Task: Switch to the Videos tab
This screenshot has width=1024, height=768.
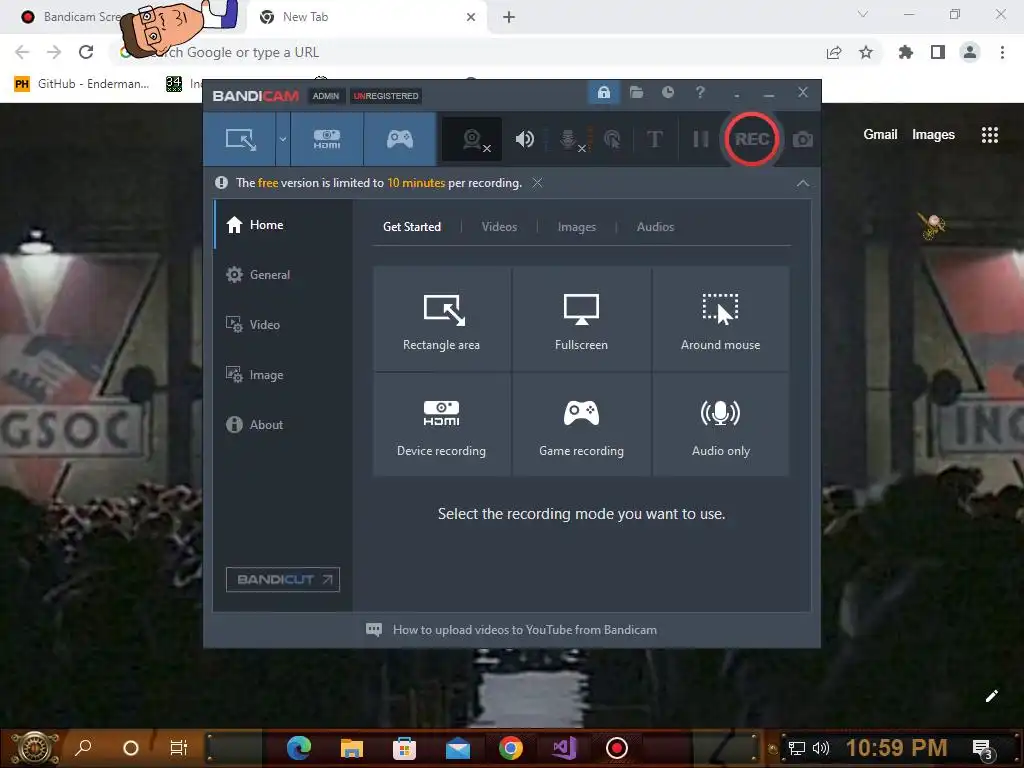Action: click(x=499, y=227)
